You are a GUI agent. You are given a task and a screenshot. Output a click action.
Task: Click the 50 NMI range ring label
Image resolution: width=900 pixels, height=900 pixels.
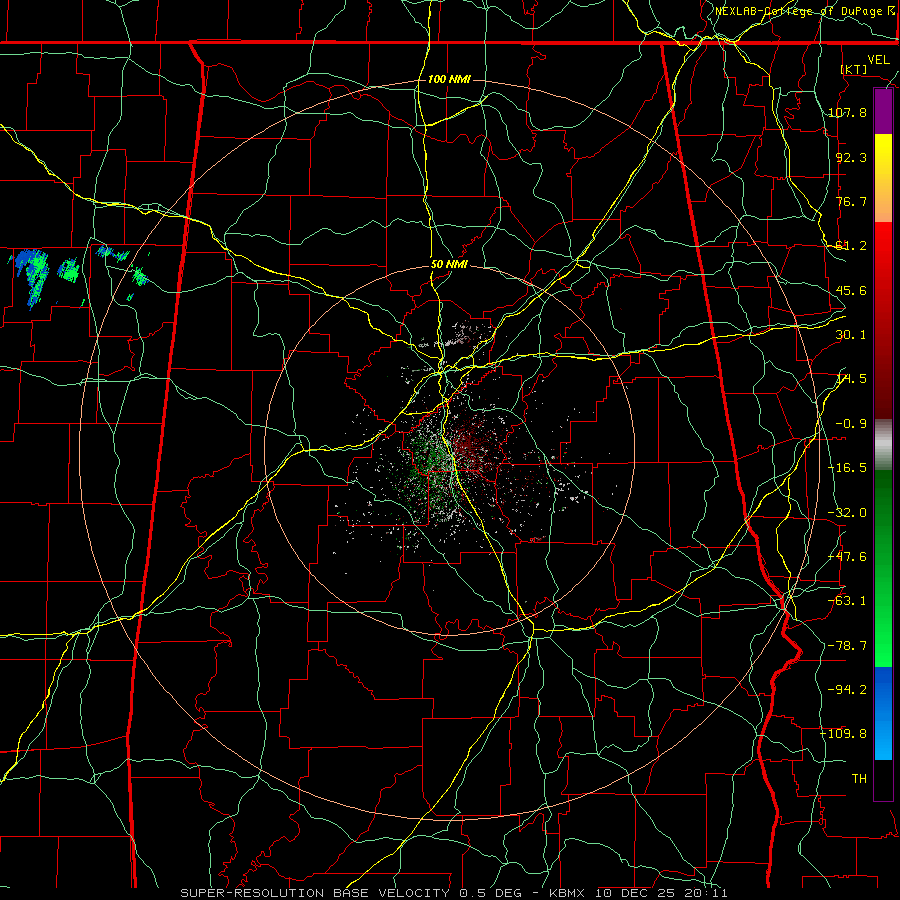tap(449, 265)
